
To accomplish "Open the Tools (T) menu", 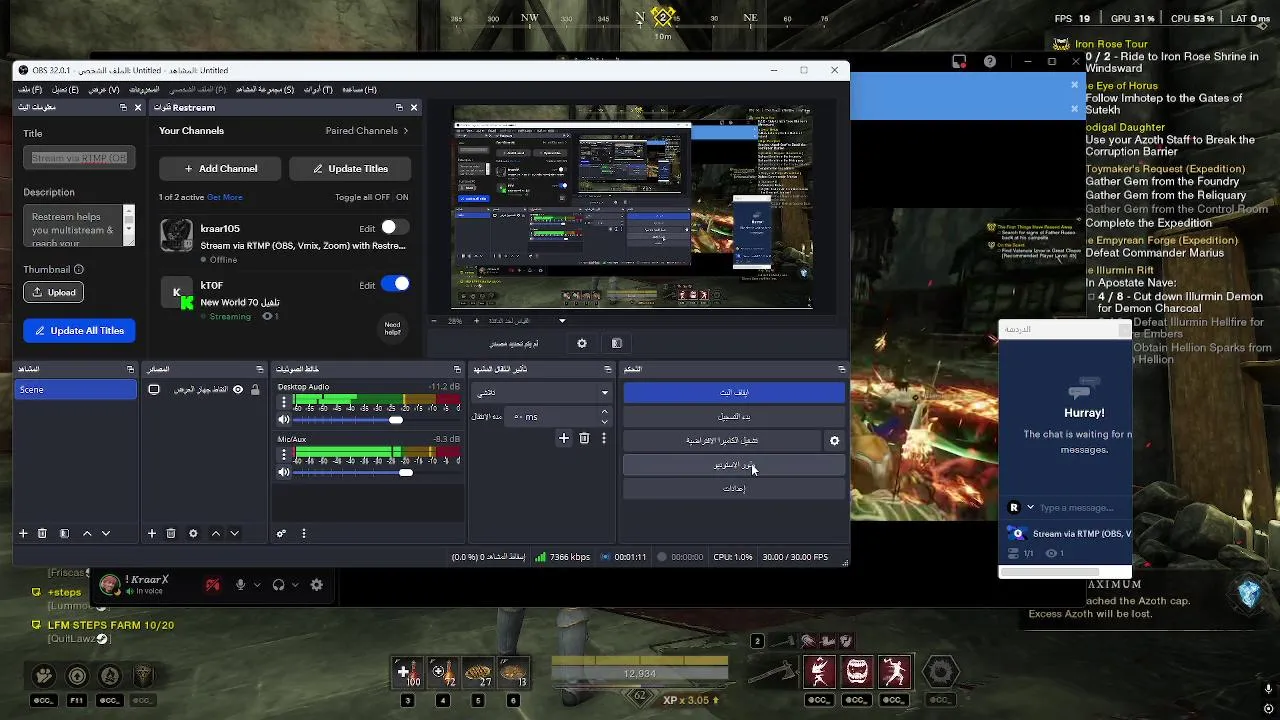I will click(318, 90).
